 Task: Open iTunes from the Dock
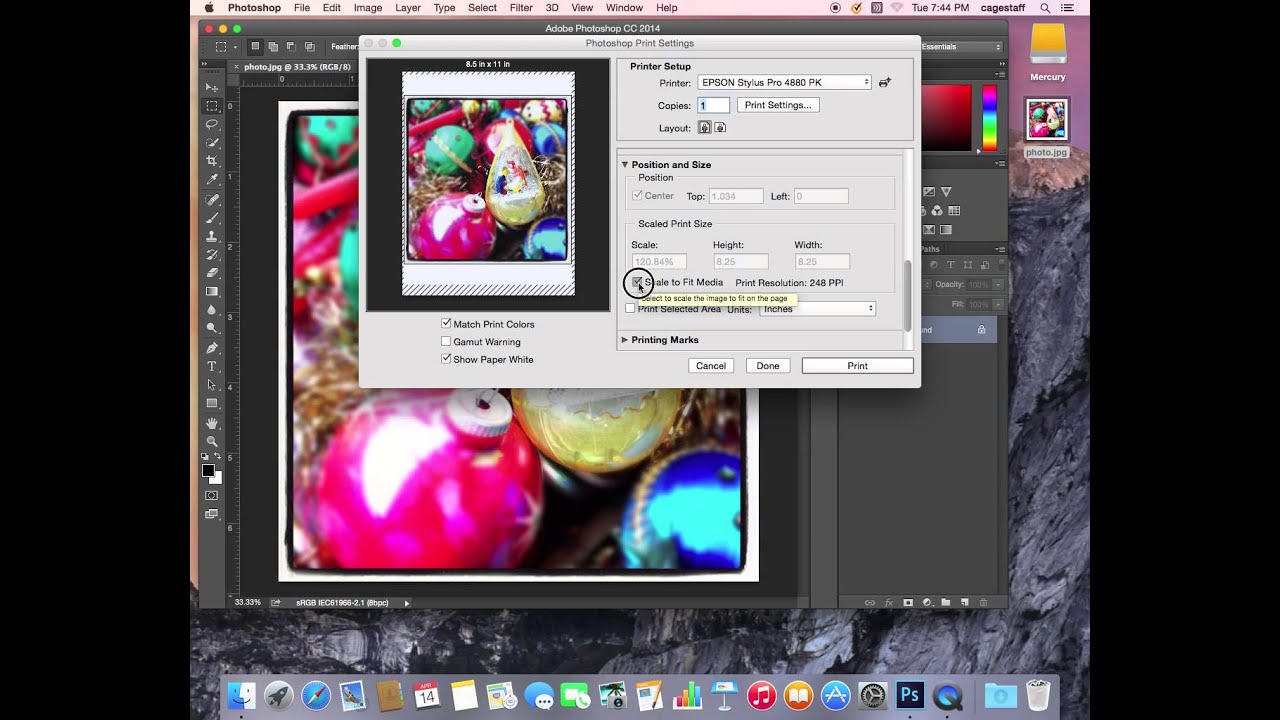(x=762, y=695)
